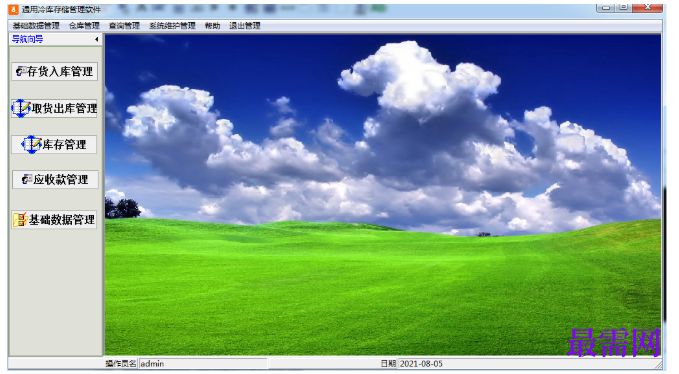Close the application window
679x374 pixels.
[x=647, y=7]
